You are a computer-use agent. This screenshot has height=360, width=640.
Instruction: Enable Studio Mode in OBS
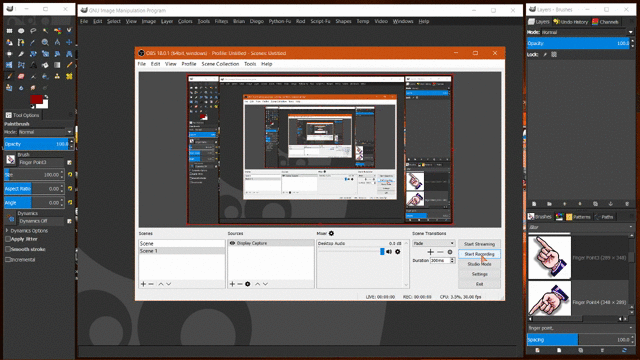[479, 264]
